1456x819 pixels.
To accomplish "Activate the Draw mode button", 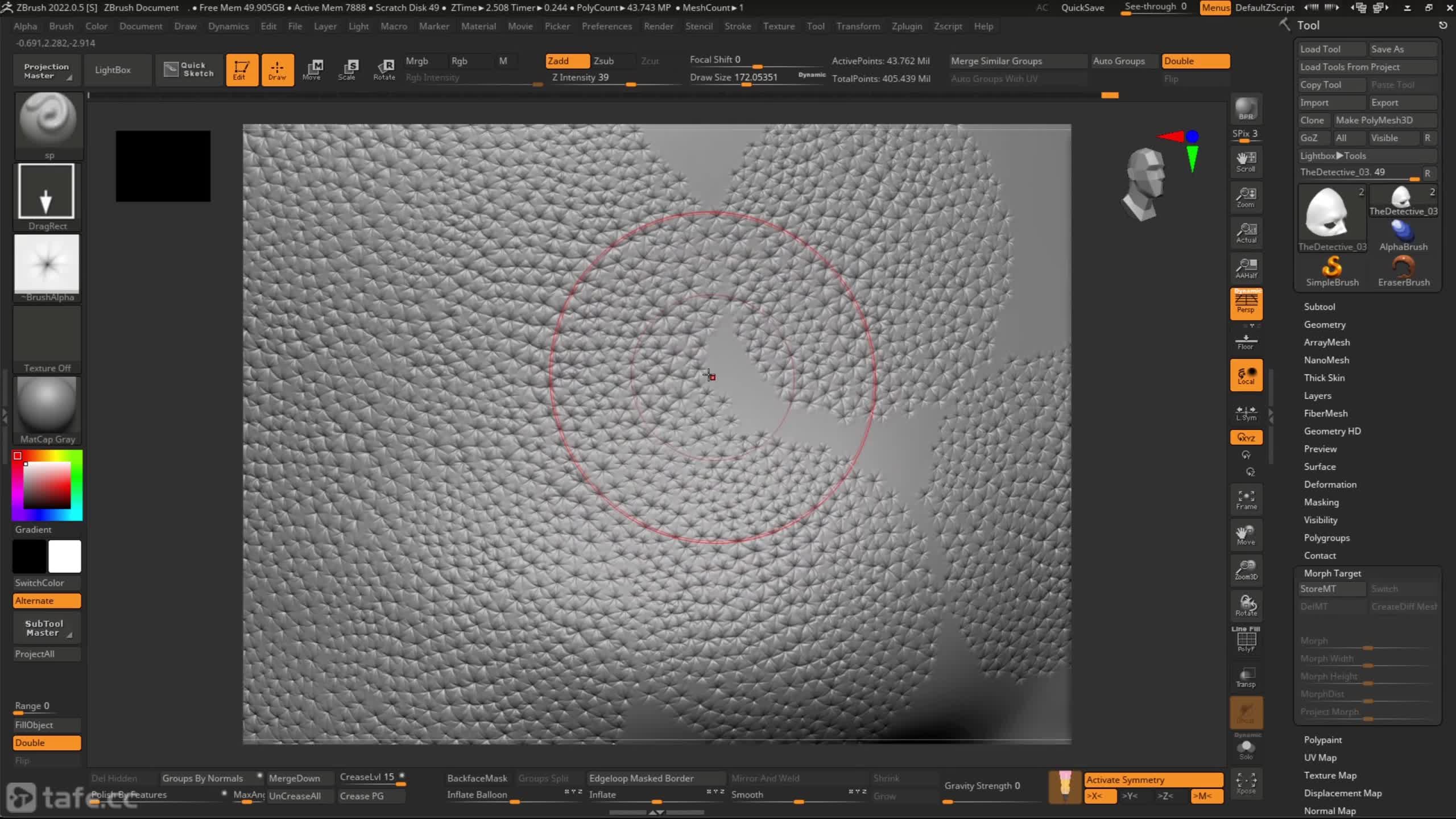I will (x=278, y=70).
